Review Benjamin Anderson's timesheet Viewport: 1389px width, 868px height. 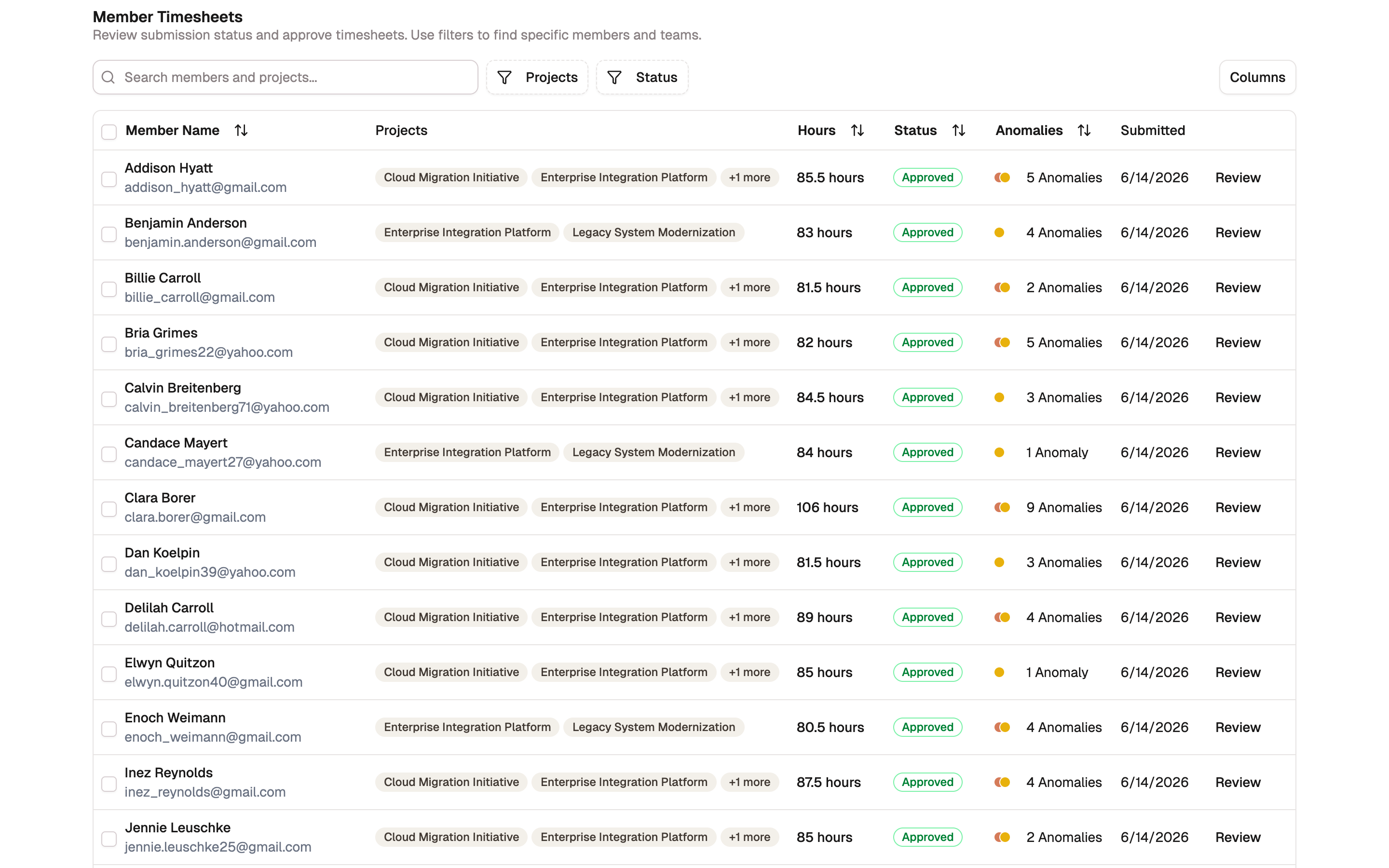pyautogui.click(x=1238, y=232)
